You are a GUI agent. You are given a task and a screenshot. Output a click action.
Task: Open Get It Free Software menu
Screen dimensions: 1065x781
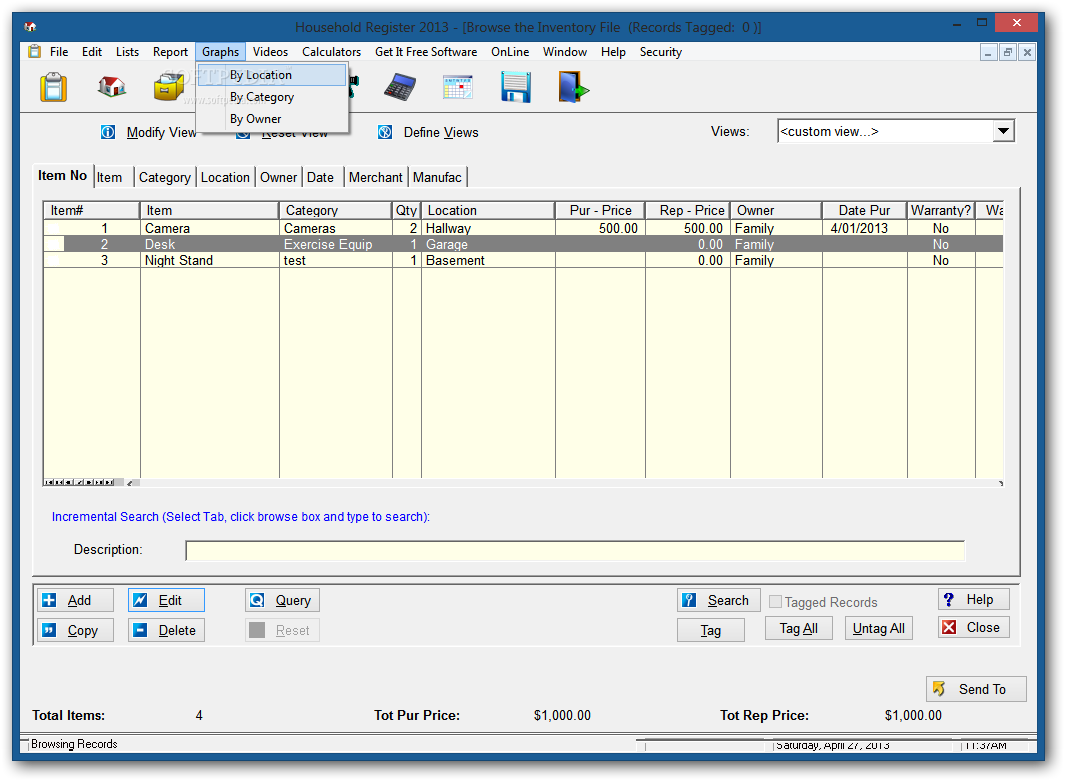click(426, 52)
